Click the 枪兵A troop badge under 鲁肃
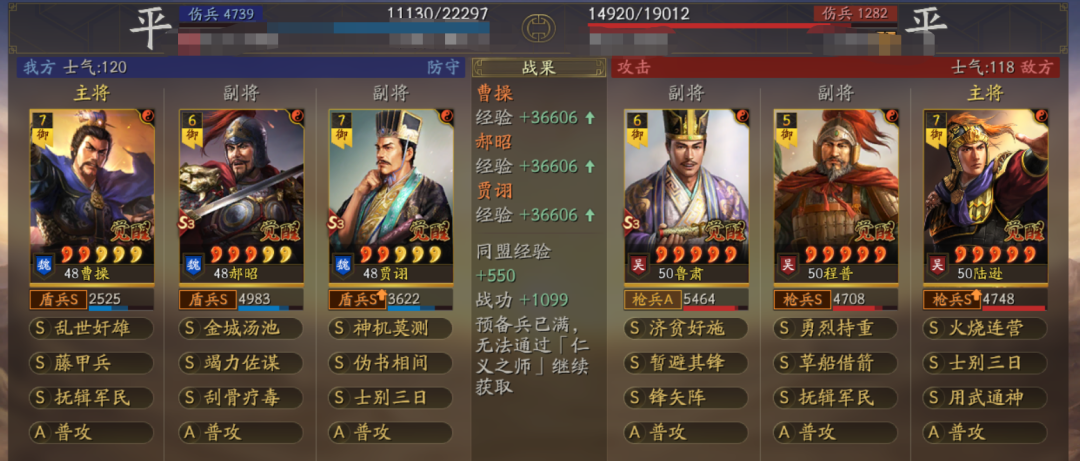1080x461 pixels. [x=652, y=299]
